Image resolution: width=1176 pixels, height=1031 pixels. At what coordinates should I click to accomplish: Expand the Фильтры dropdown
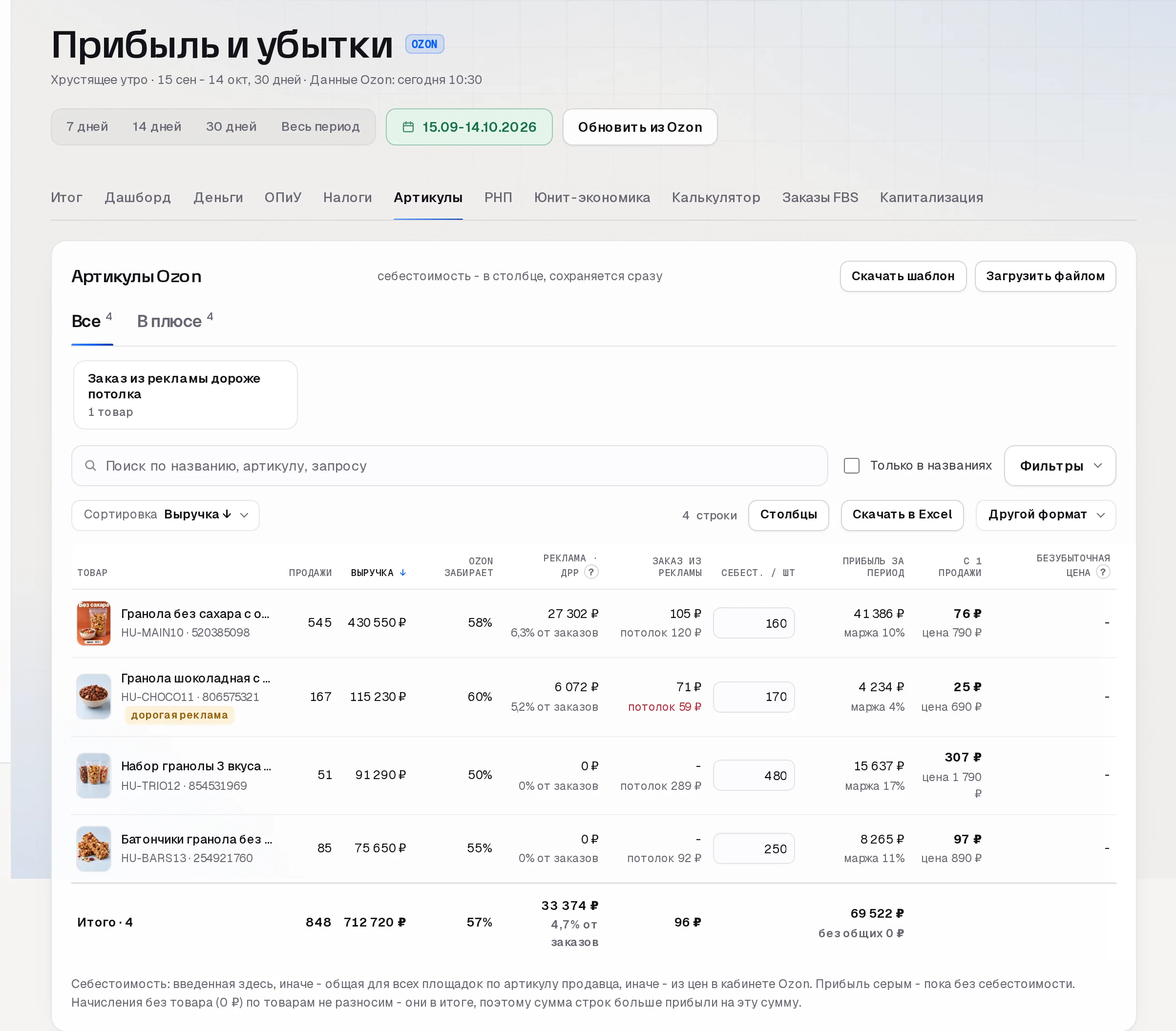pos(1059,465)
